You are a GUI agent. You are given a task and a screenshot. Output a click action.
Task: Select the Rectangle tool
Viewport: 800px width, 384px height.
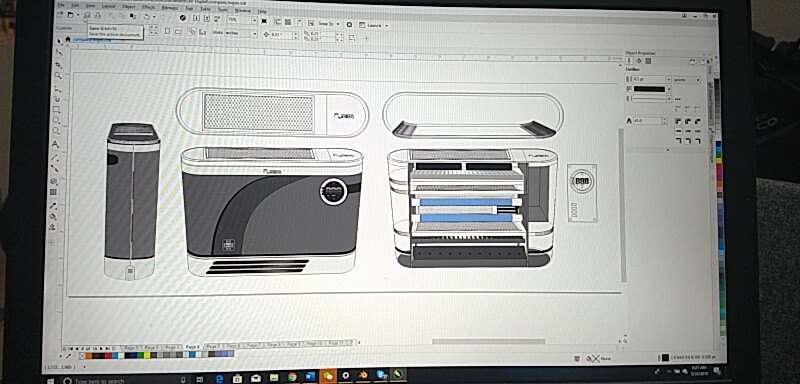tap(57, 109)
